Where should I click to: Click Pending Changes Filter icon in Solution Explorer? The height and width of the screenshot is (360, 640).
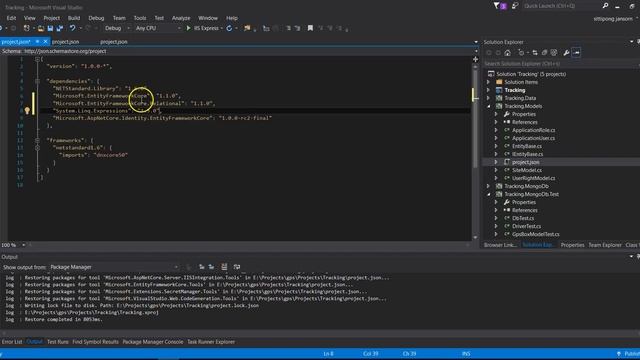(521, 53)
